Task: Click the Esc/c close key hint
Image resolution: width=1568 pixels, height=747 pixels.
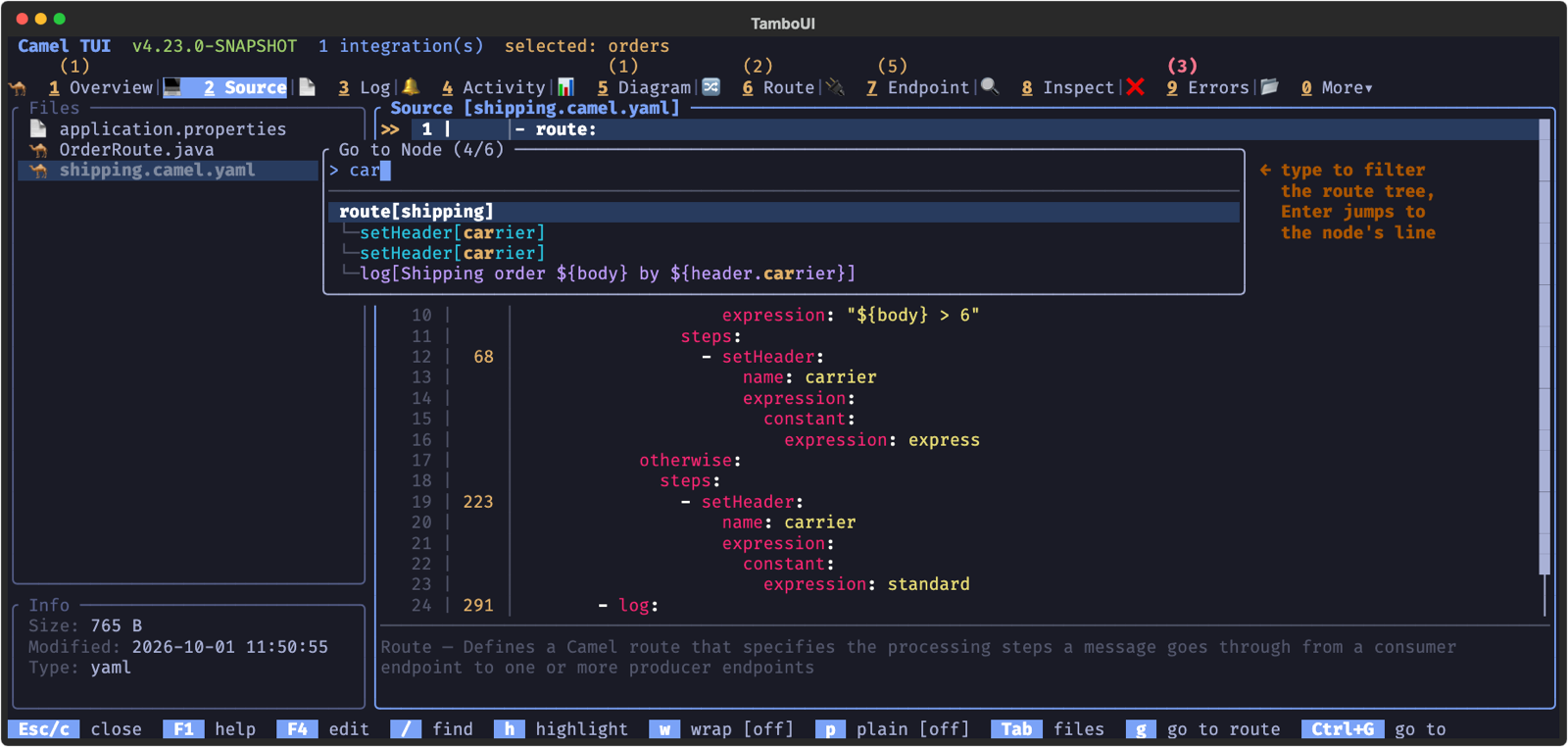Action: coord(74,729)
